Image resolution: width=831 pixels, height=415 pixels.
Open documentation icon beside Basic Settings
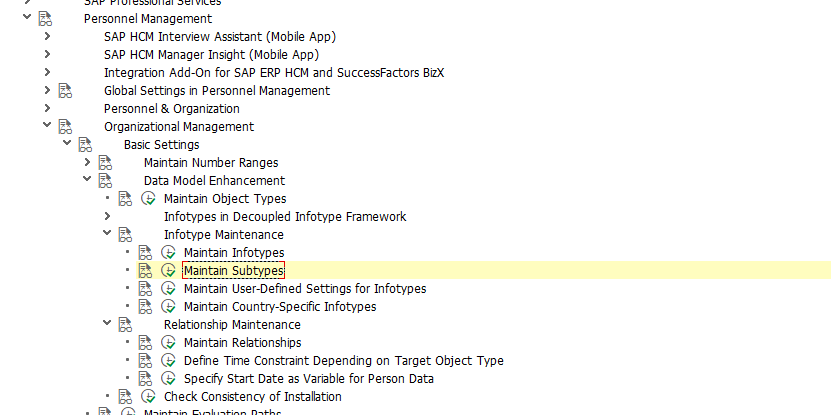[85, 145]
